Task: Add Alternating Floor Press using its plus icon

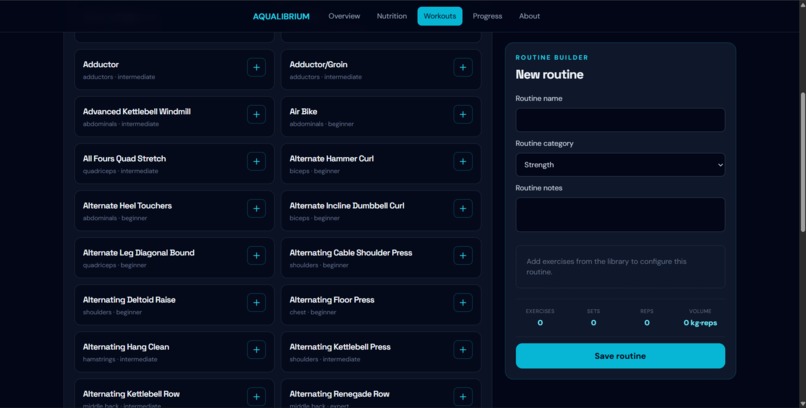Action: (463, 303)
